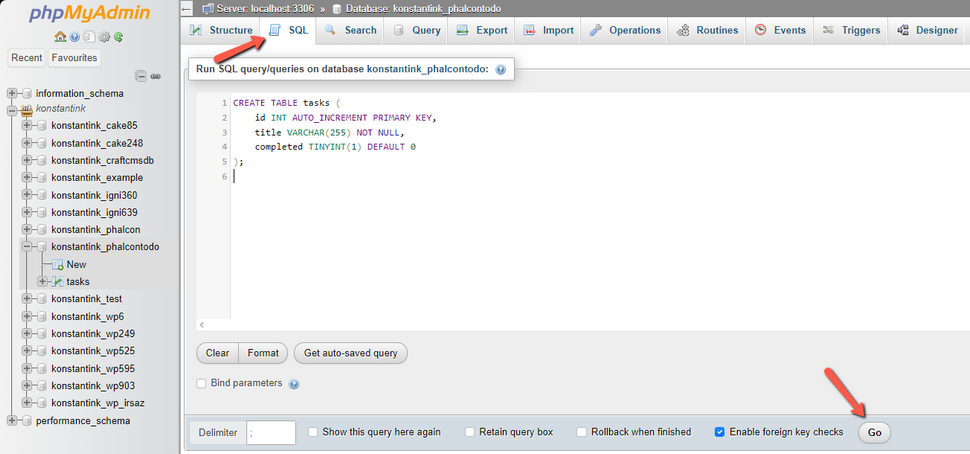Open the Import tab
The image size is (970, 454).
pyautogui.click(x=548, y=30)
